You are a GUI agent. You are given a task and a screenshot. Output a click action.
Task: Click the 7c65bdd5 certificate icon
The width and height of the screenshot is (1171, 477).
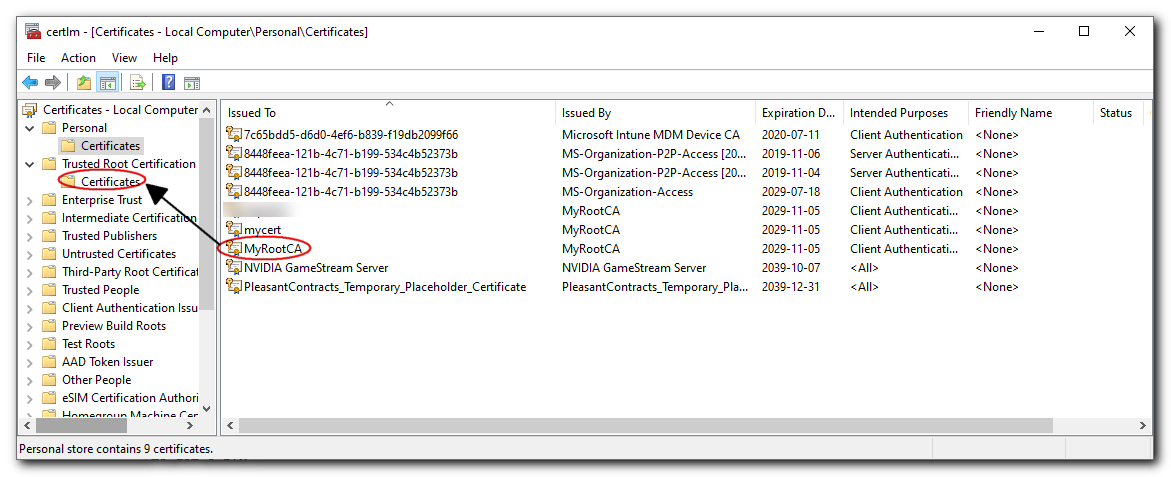tap(234, 135)
